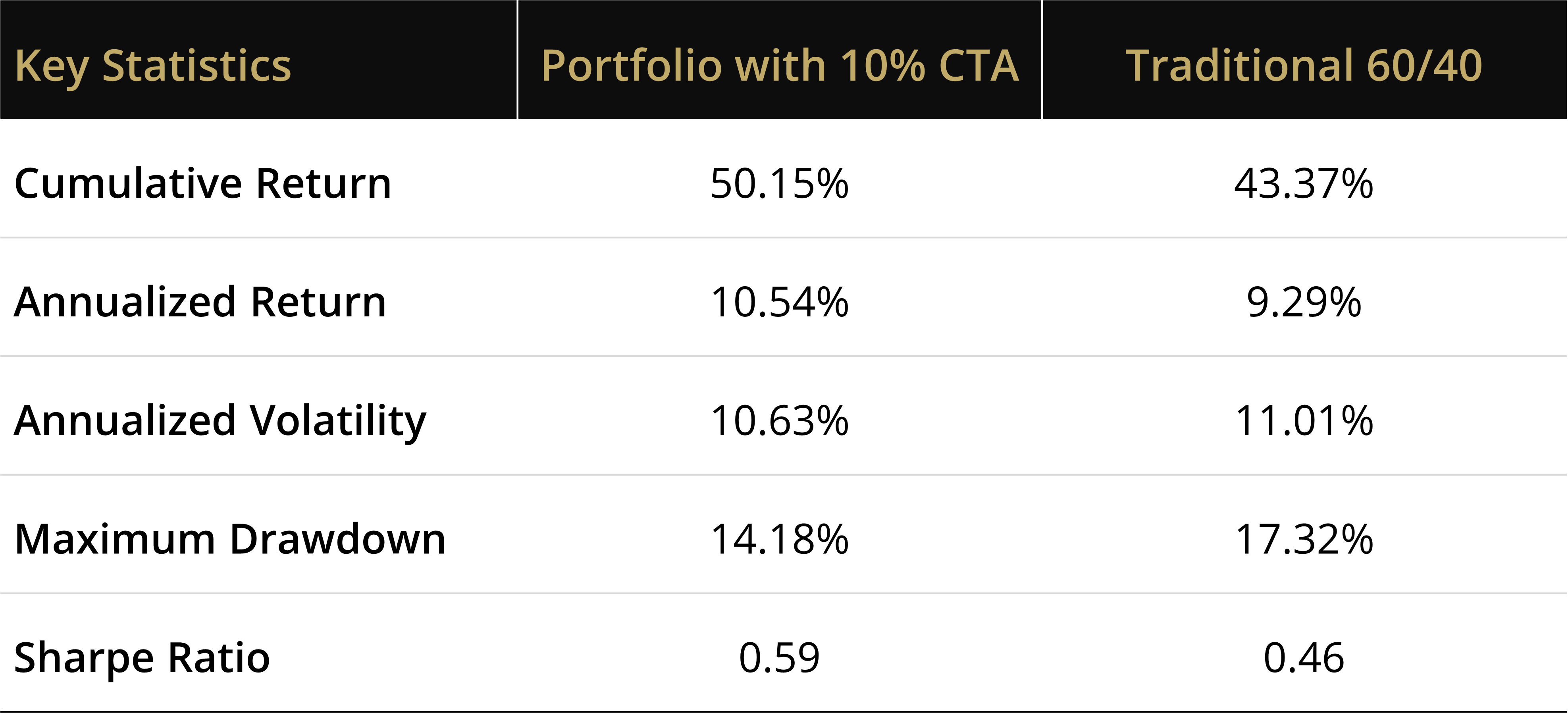Select the Portfolio with 10% CTA header

point(780,66)
